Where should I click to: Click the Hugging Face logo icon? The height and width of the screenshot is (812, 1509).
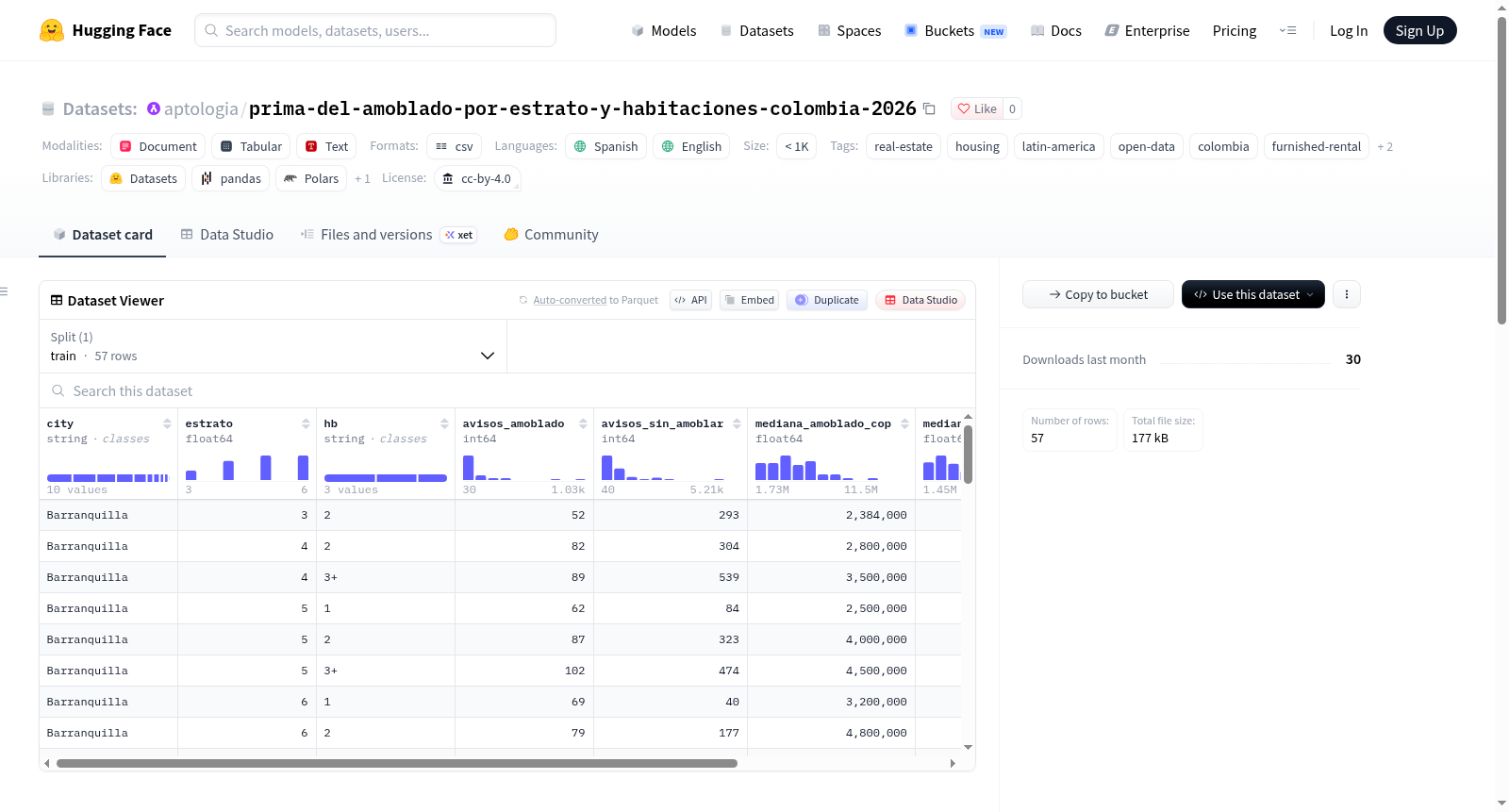52,30
